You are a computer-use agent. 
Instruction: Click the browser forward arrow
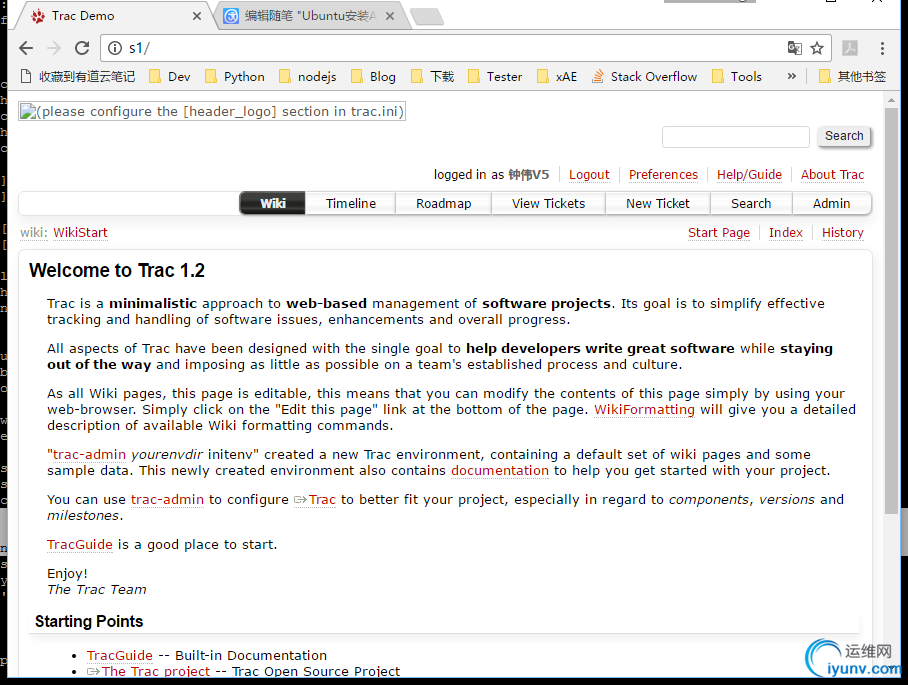[54, 48]
